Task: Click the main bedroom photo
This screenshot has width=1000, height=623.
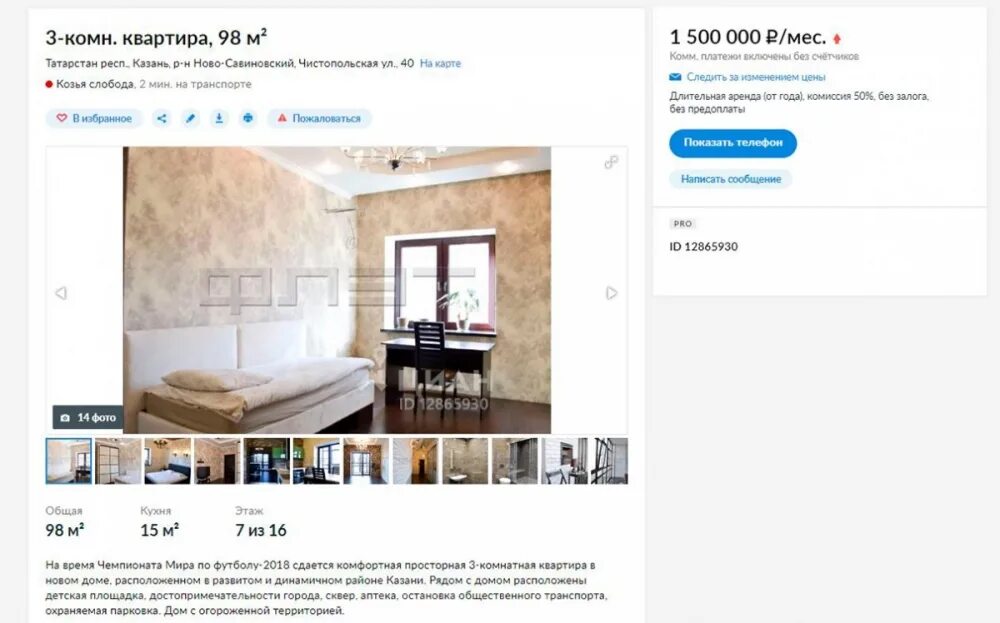Action: tap(337, 290)
